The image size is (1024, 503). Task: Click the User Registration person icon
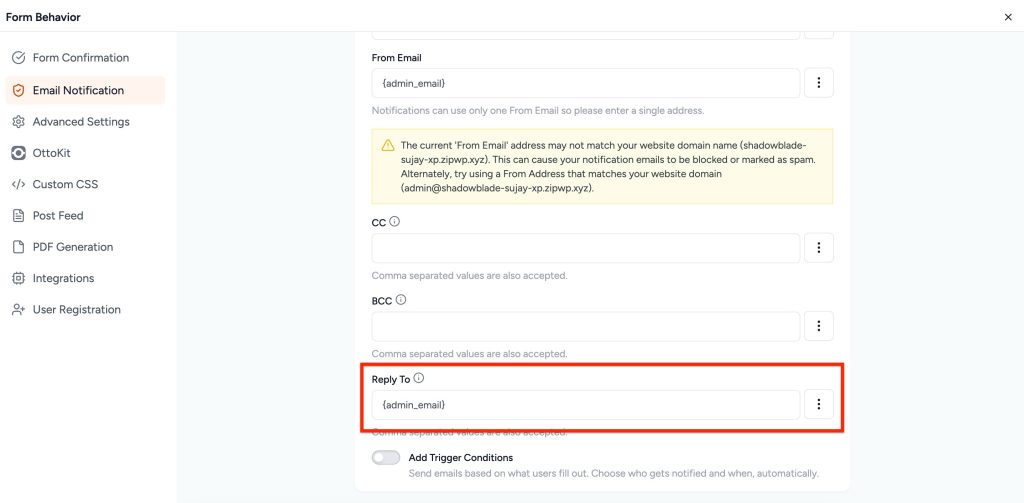tap(18, 310)
